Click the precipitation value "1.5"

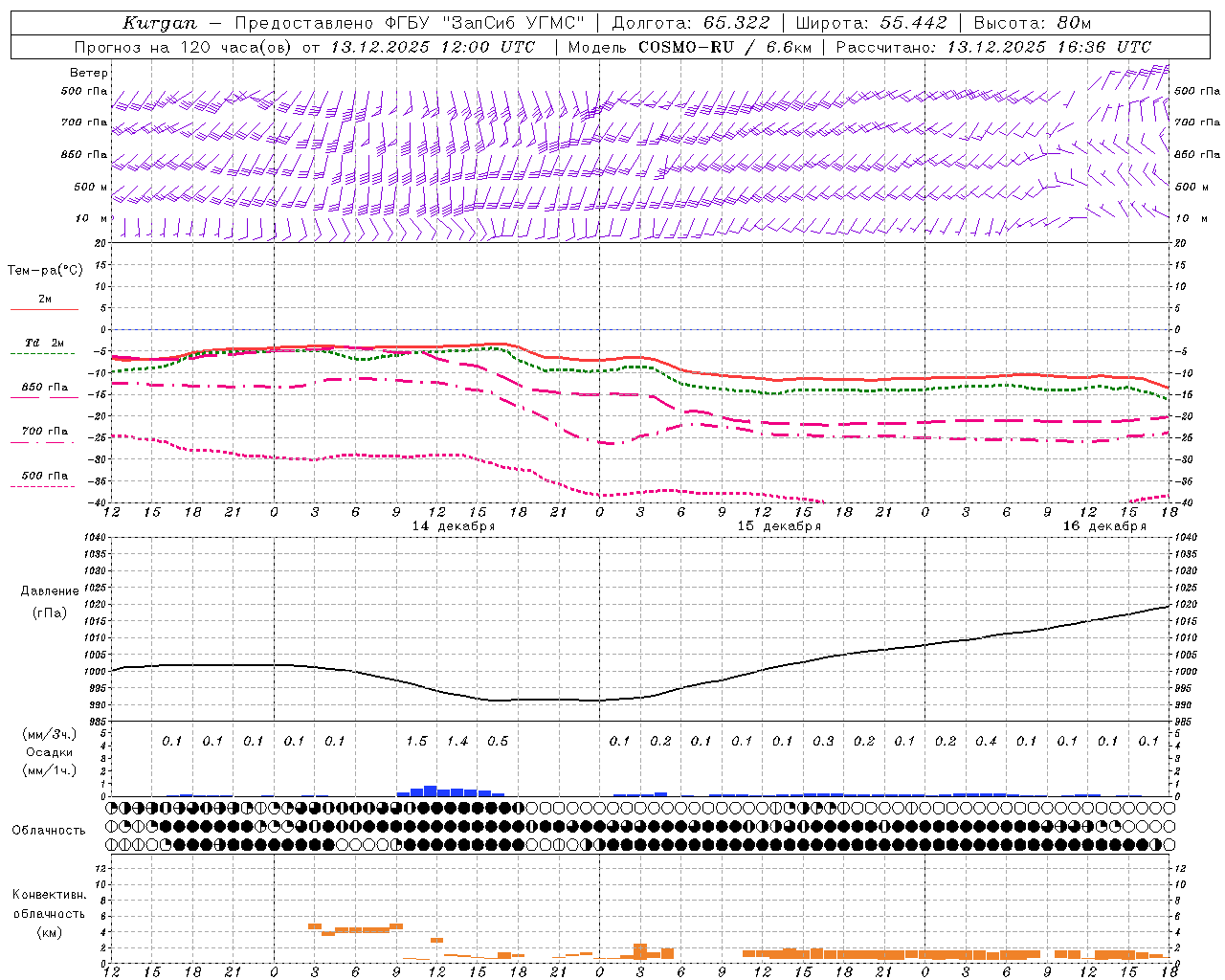coord(416,742)
